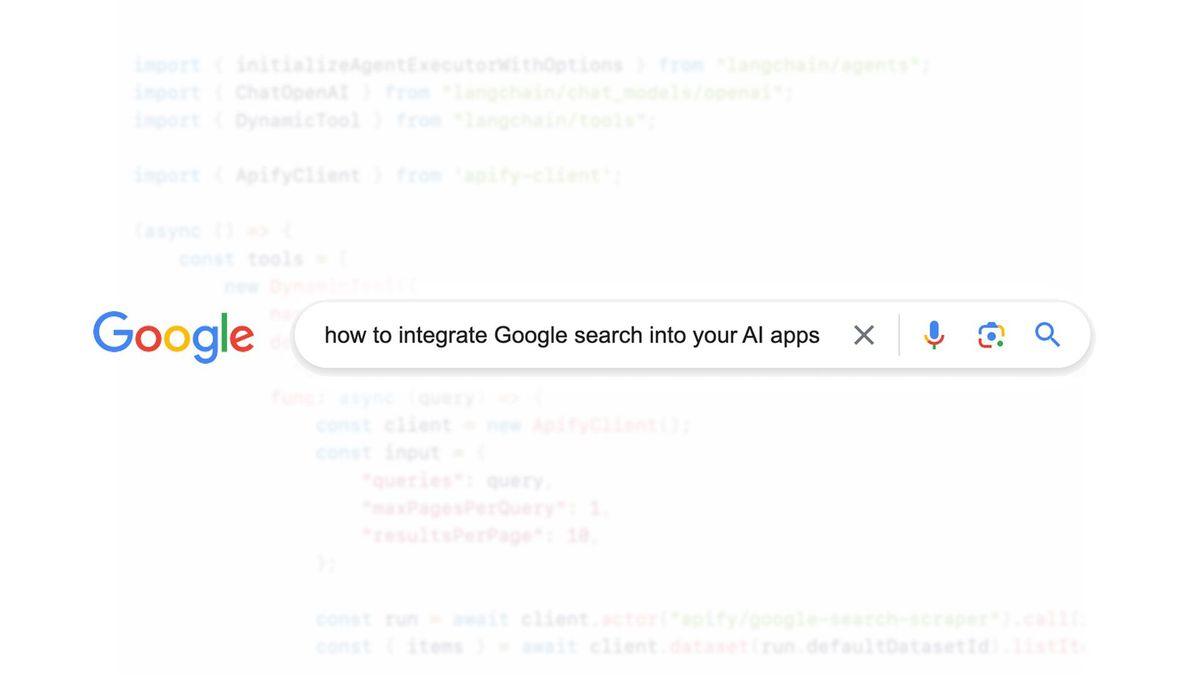
Task: Select the camera icon for visual search
Action: click(x=990, y=335)
